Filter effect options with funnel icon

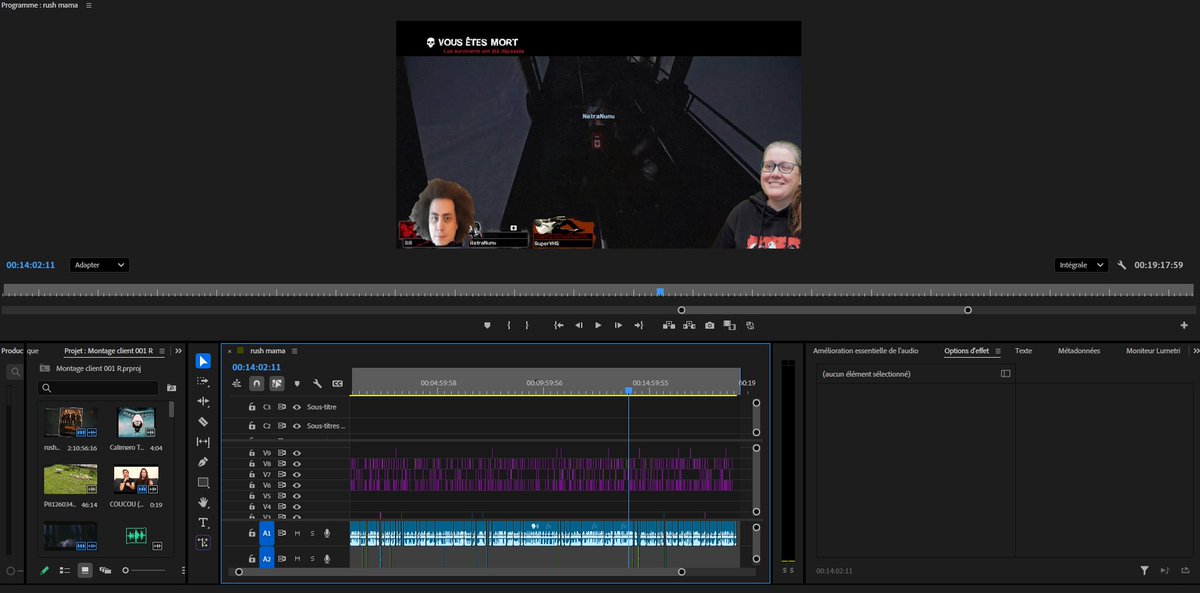(x=1144, y=570)
